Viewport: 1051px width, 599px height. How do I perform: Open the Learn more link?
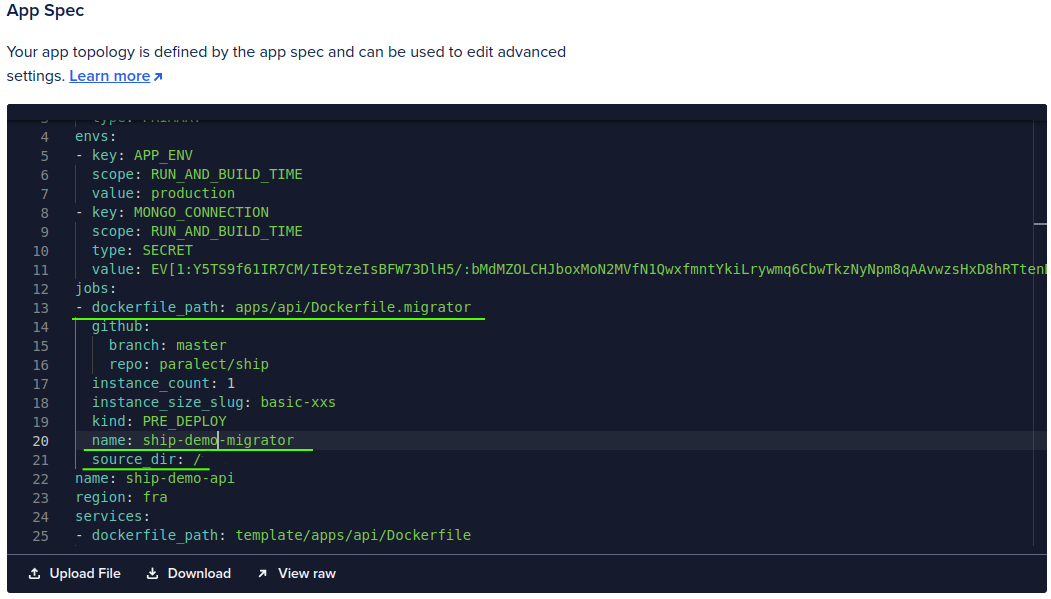[108, 75]
